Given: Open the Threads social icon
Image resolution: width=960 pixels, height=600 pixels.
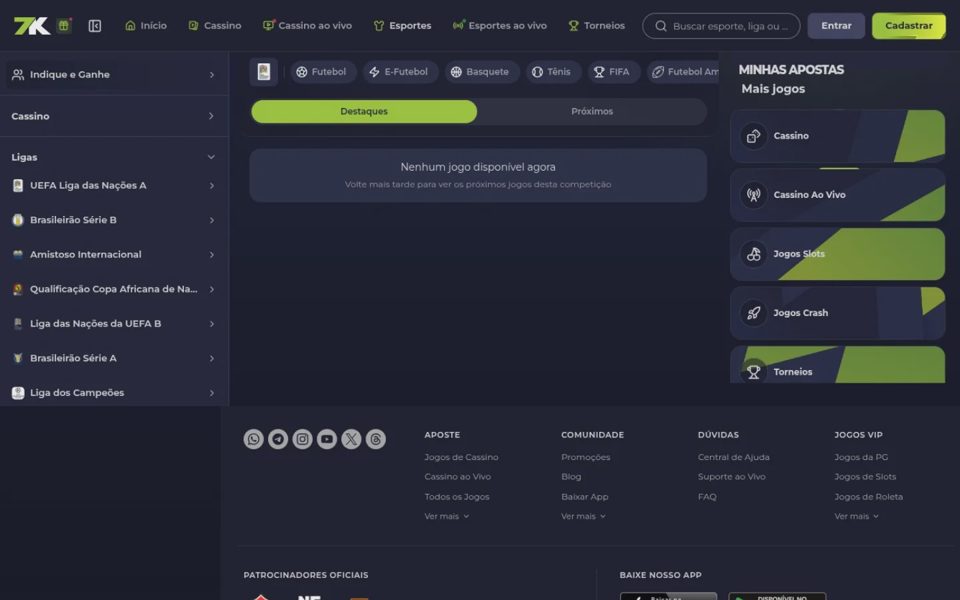Looking at the screenshot, I should pos(376,439).
